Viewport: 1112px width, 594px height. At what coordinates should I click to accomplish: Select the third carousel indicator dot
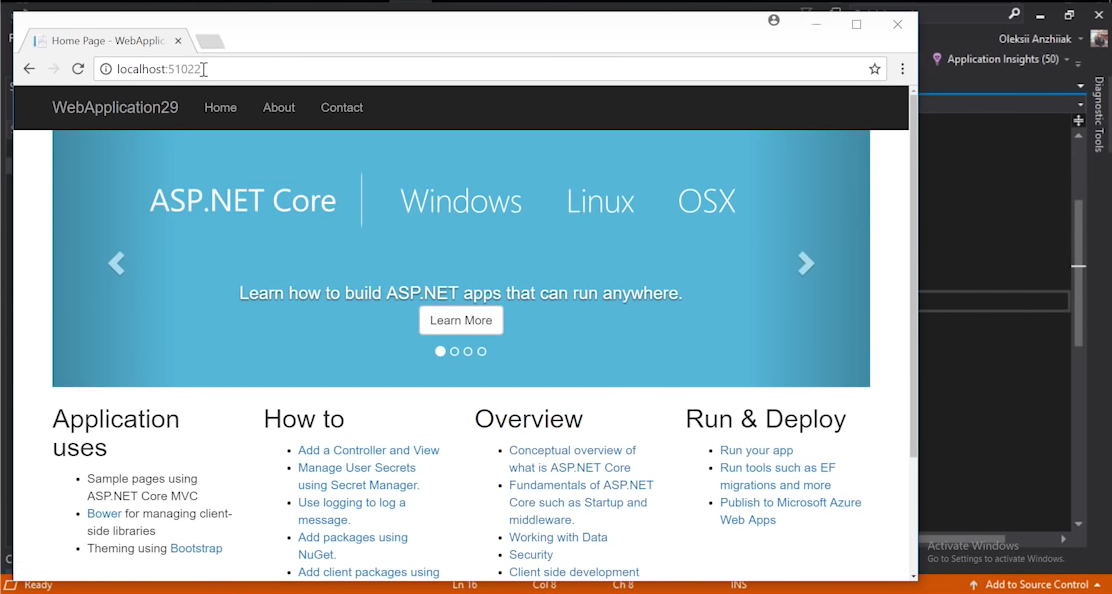tap(468, 352)
